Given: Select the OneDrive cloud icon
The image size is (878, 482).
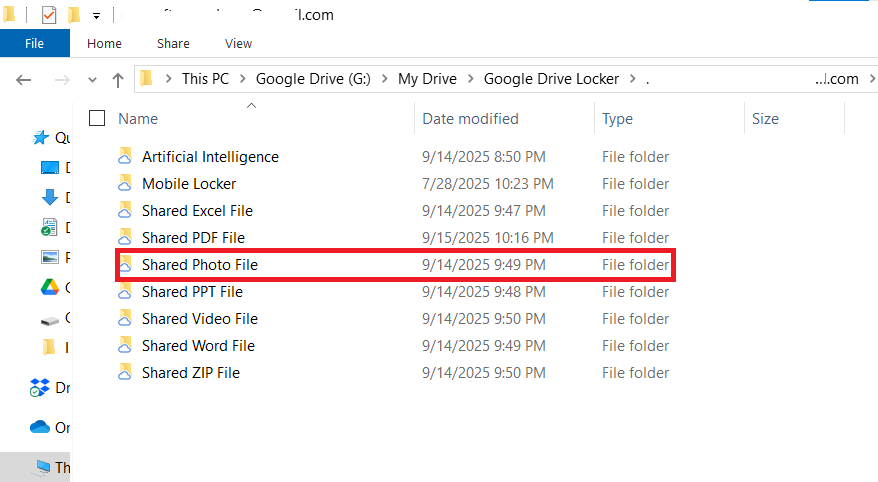Looking at the screenshot, I should pos(40,427).
